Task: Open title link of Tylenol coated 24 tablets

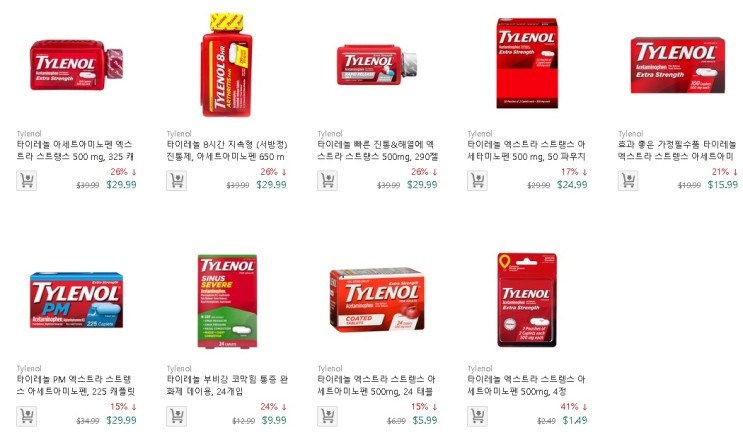Action: 376,386
